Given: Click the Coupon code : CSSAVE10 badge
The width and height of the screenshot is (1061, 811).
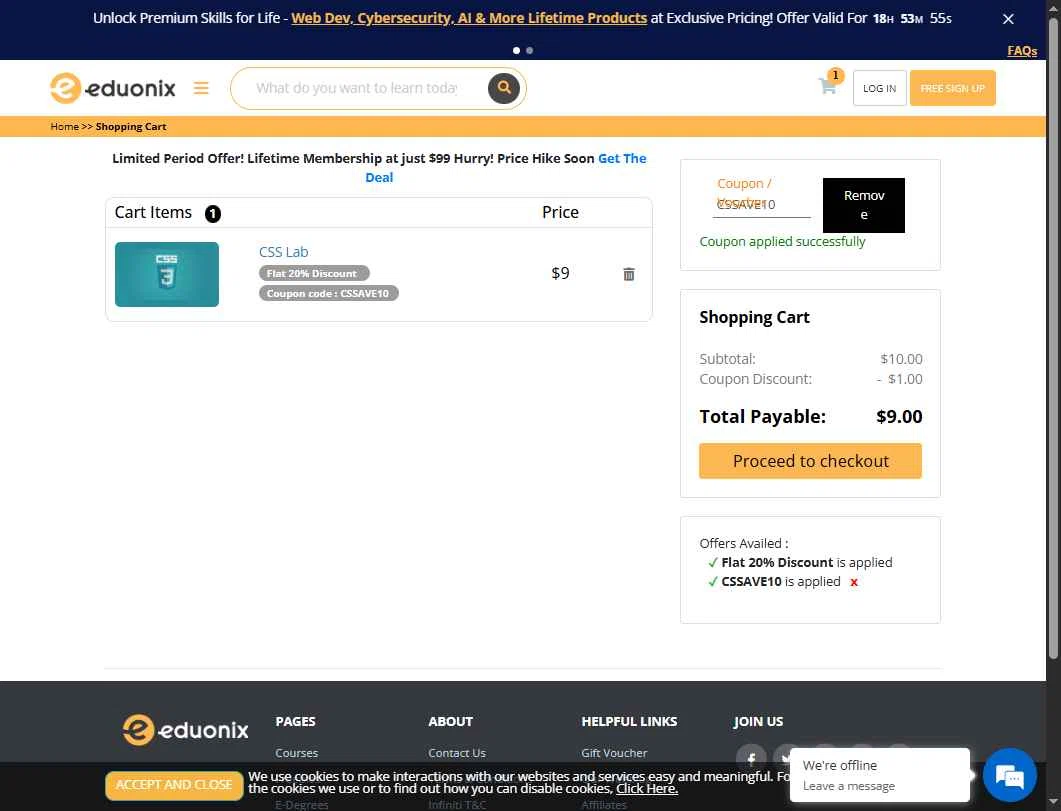Looking at the screenshot, I should (x=328, y=293).
